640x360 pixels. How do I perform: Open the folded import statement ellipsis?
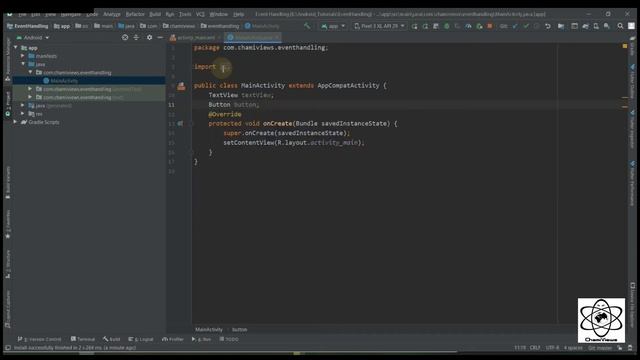pos(225,67)
